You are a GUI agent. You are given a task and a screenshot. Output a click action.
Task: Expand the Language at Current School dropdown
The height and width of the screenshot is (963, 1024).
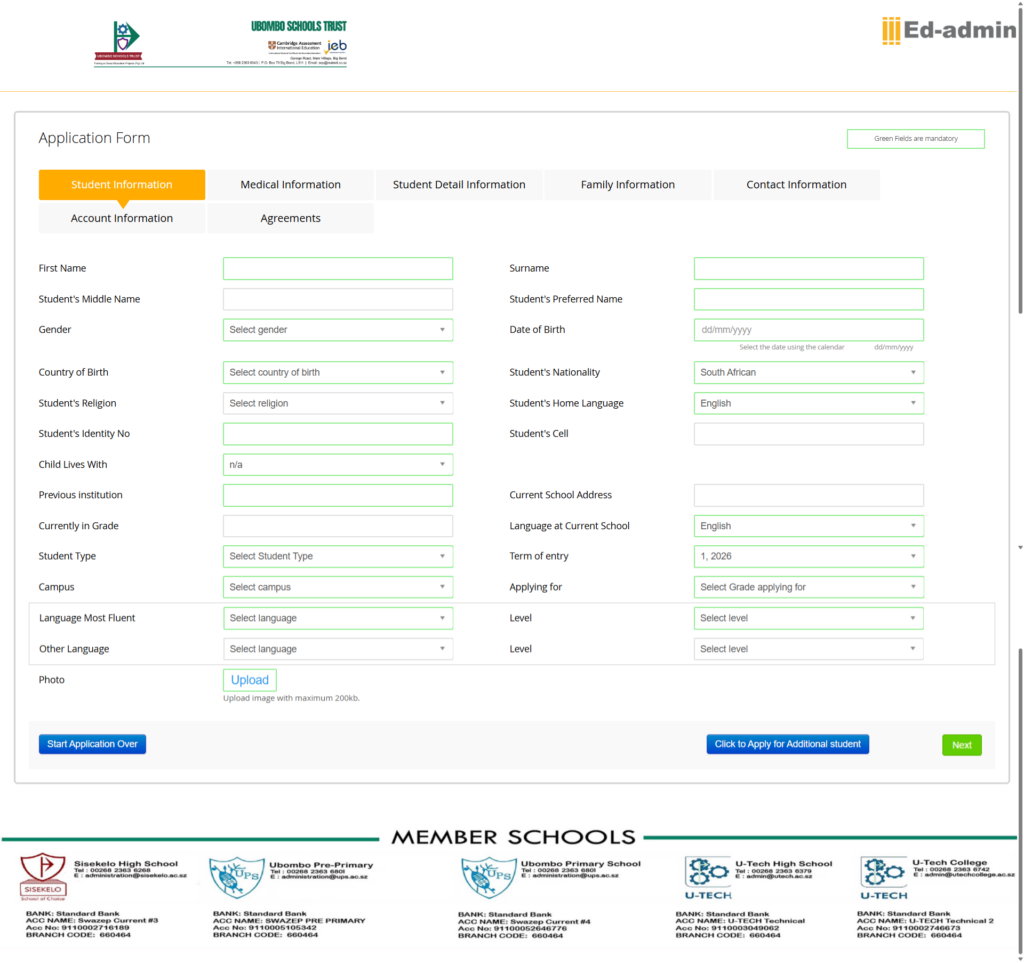pyautogui.click(x=808, y=526)
